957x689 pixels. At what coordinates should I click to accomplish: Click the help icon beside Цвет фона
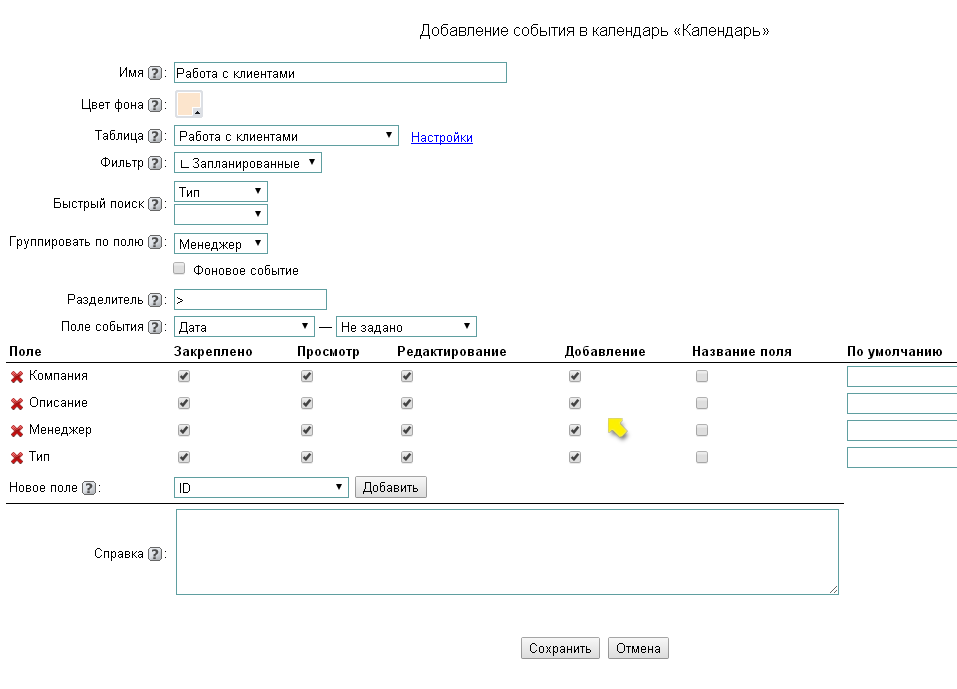point(155,105)
